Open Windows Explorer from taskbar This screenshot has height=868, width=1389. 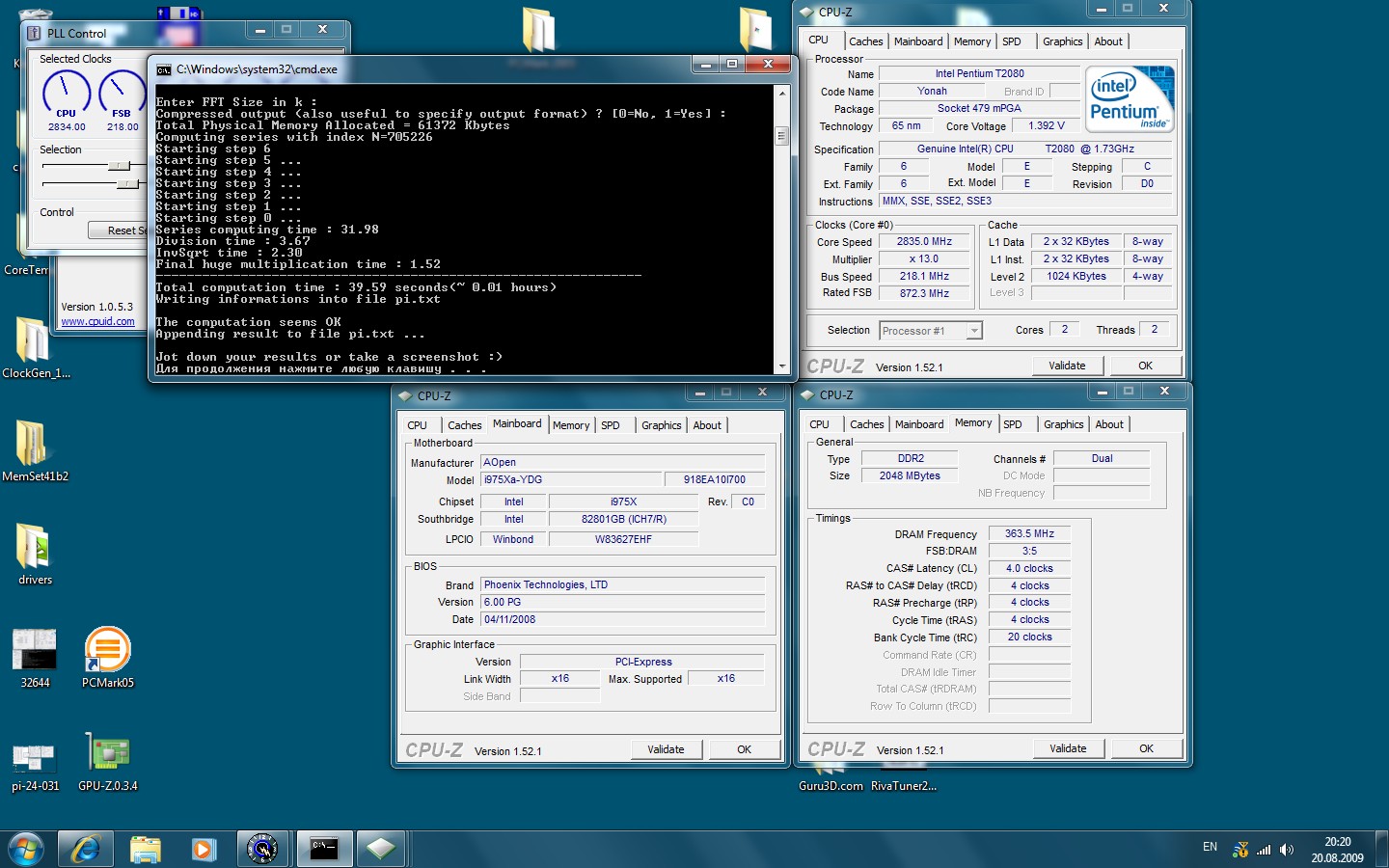click(x=146, y=850)
